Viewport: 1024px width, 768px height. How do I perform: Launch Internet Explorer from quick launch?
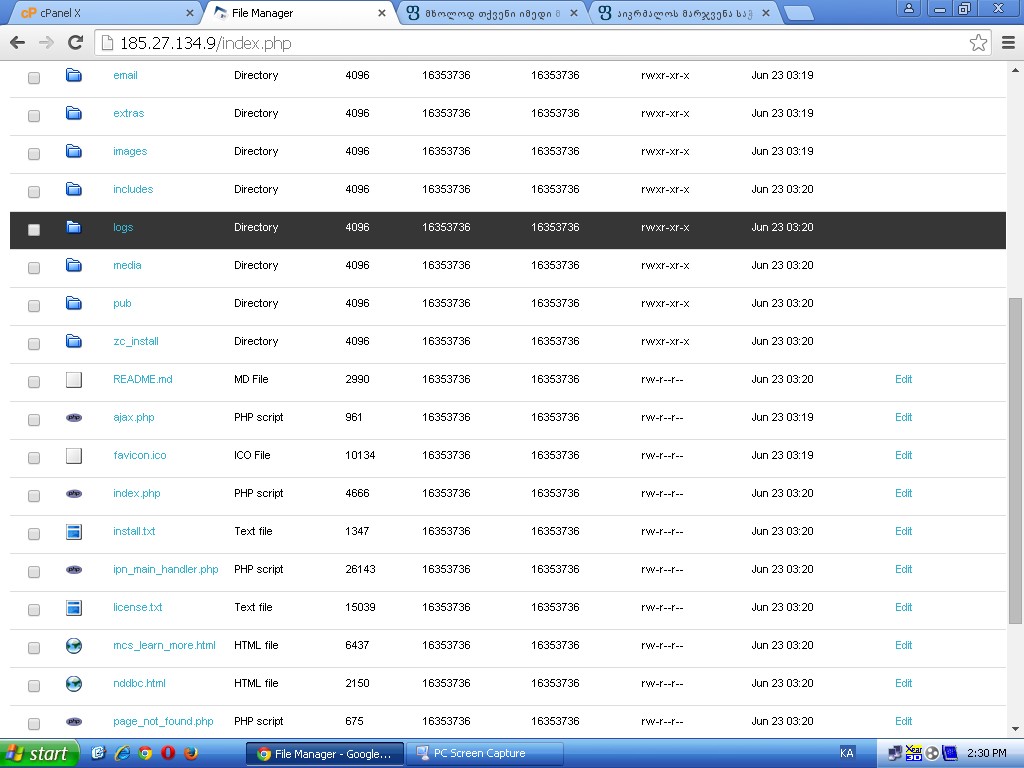pos(122,753)
